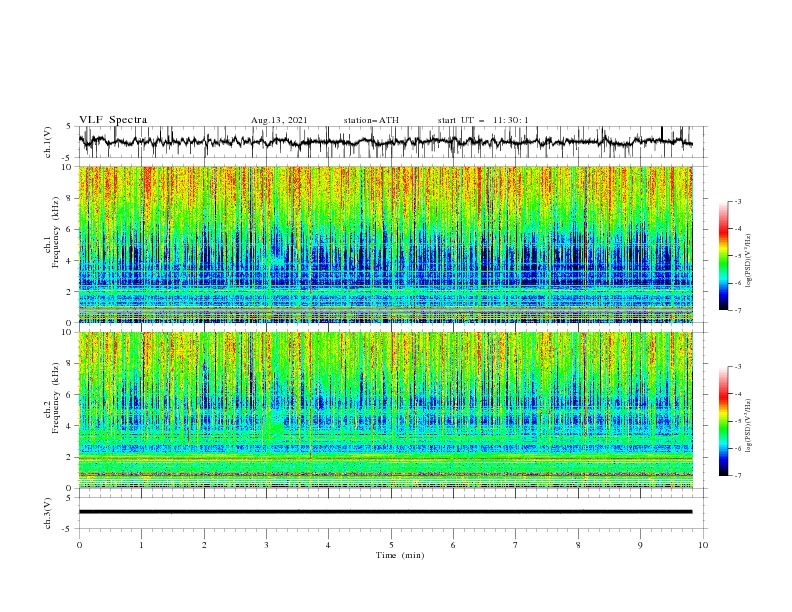The height and width of the screenshot is (612, 792).
Task: Click the 'Time (min)' axis title
Action: (400, 555)
